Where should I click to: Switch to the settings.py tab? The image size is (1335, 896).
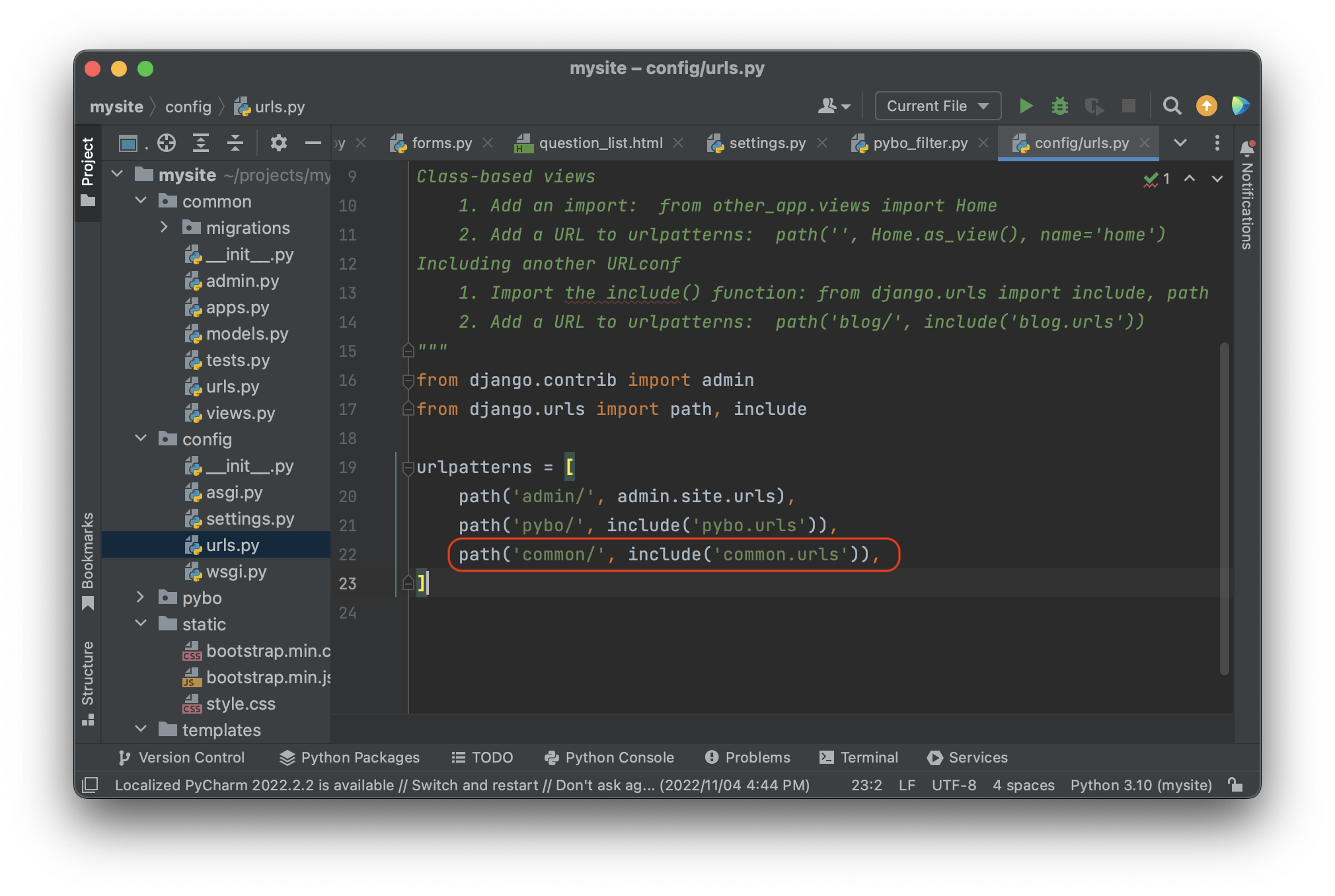click(x=767, y=143)
